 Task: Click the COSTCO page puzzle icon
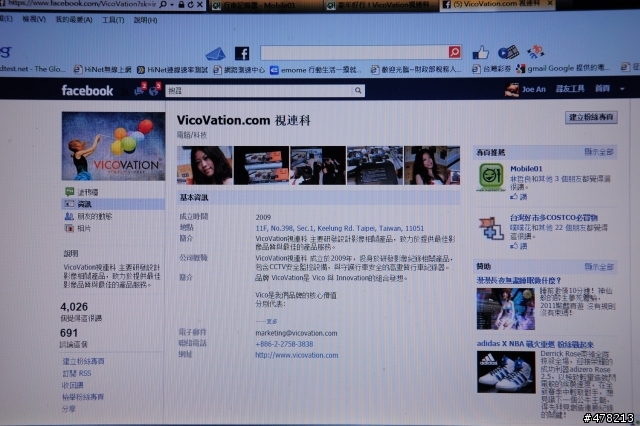(x=491, y=228)
